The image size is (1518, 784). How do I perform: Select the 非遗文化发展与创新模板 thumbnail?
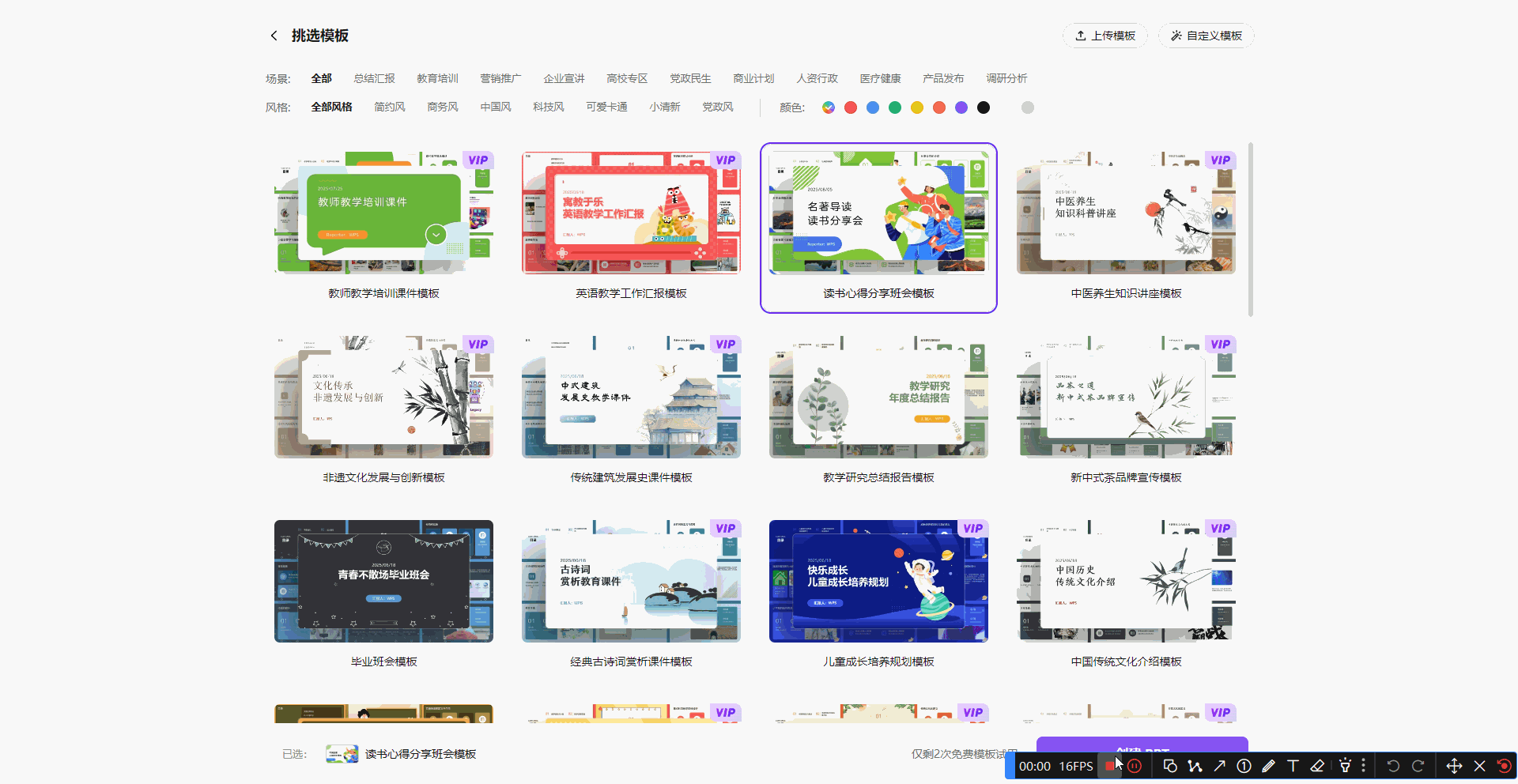383,397
